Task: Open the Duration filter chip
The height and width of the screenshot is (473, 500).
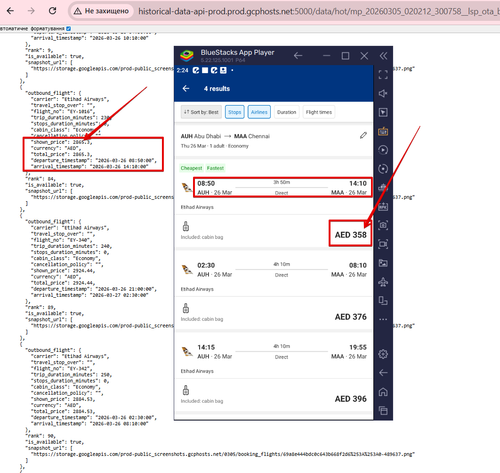Action: (x=286, y=112)
